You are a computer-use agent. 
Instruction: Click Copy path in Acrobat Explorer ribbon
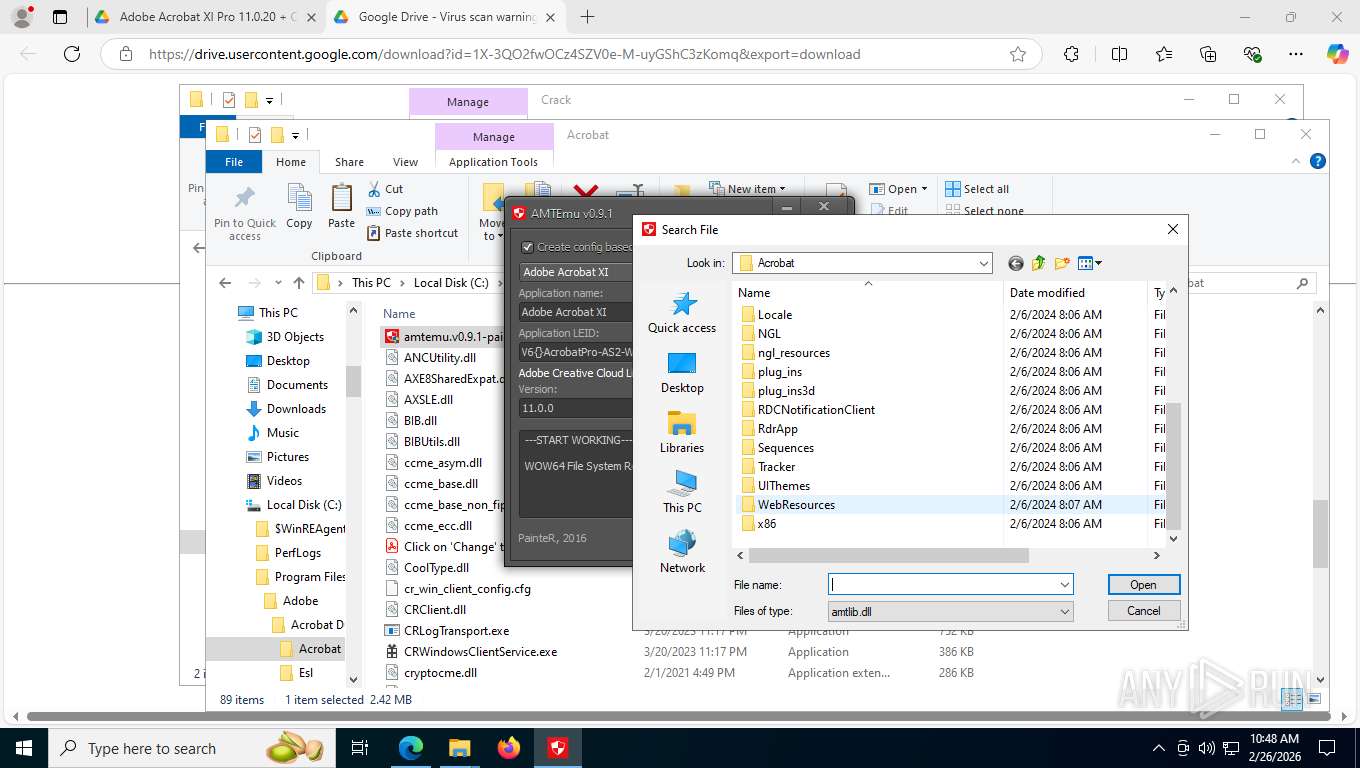coord(402,211)
